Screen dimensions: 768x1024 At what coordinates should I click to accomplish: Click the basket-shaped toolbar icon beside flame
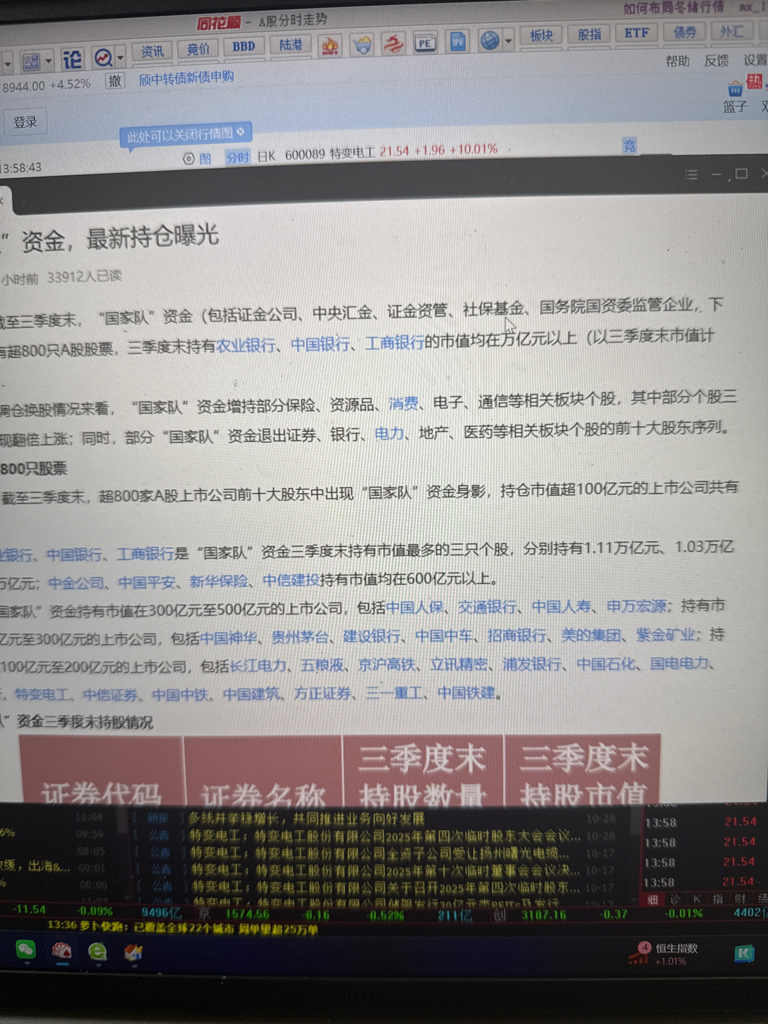[361, 45]
